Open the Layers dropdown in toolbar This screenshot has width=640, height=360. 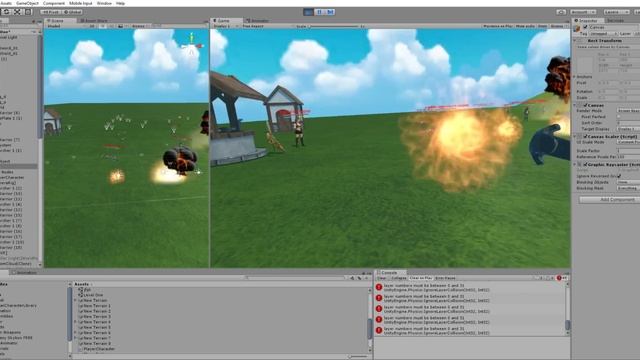616,12
